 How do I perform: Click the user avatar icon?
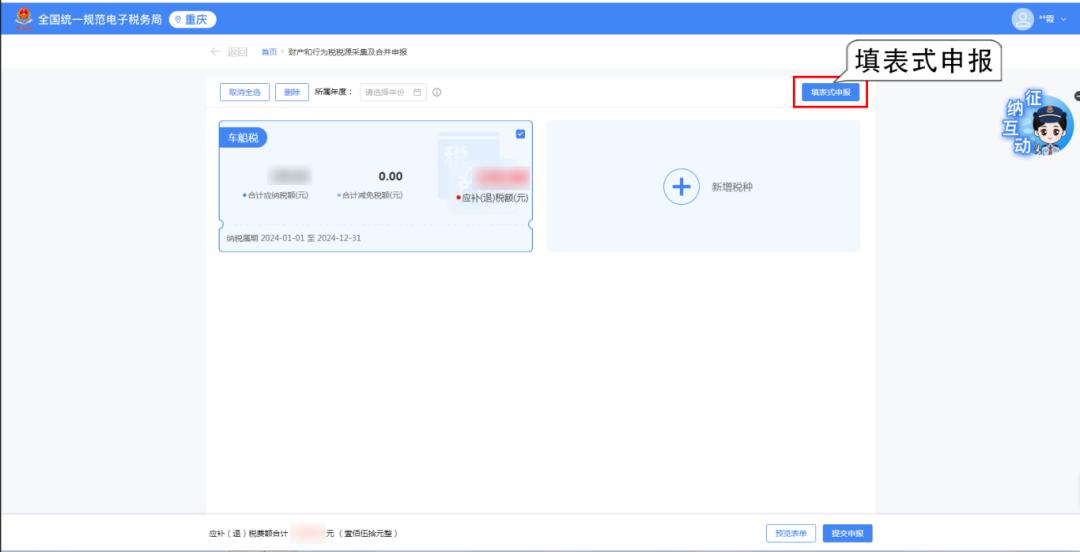click(x=1022, y=19)
